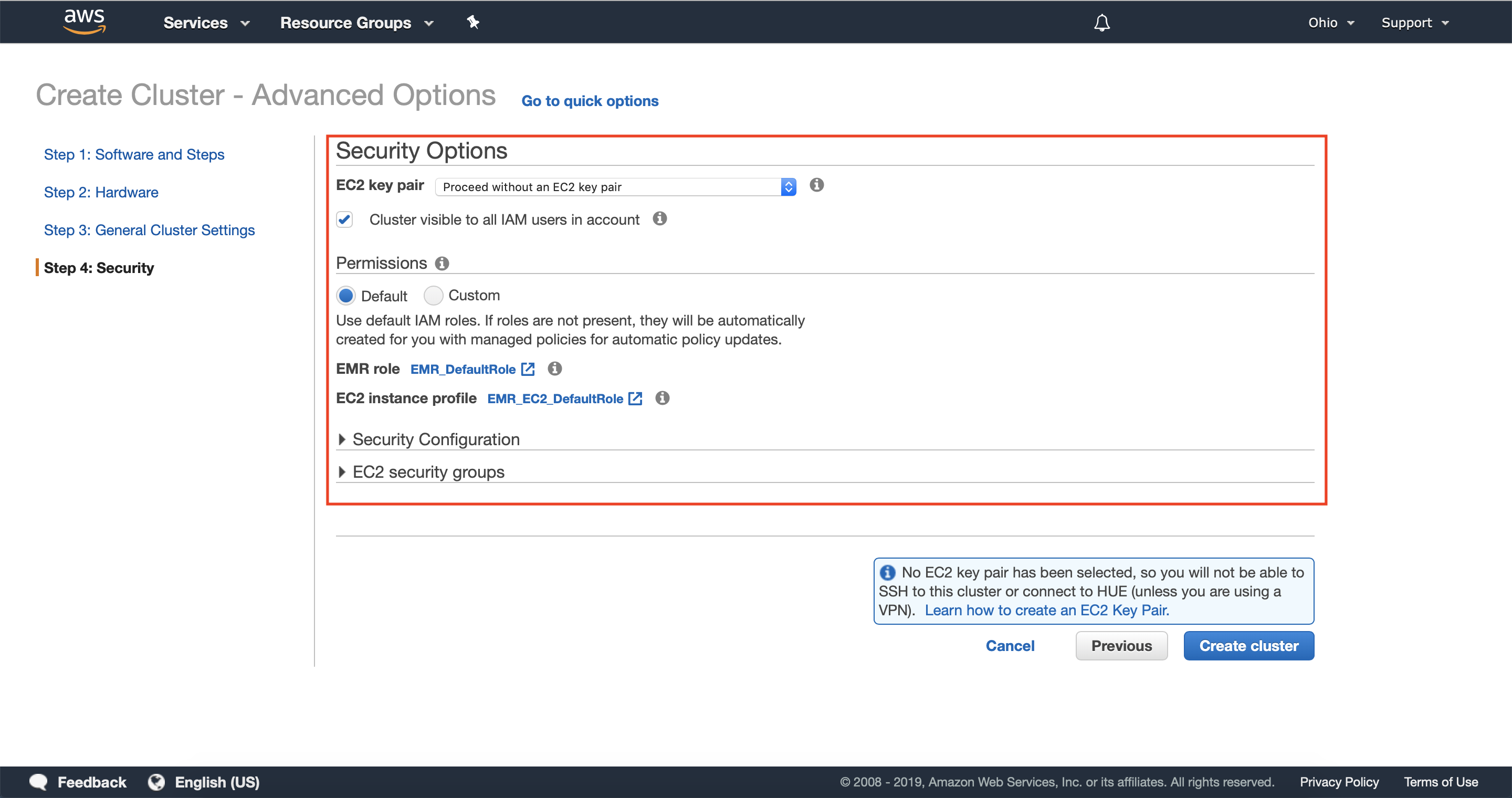The height and width of the screenshot is (798, 1512).
Task: Expand the EC2 security groups section
Action: (427, 472)
